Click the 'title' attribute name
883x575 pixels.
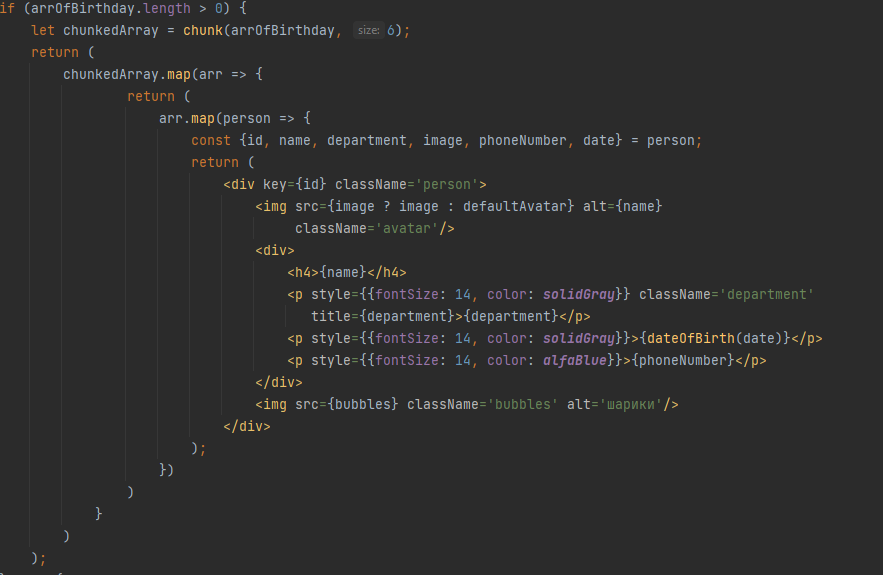pyautogui.click(x=331, y=316)
